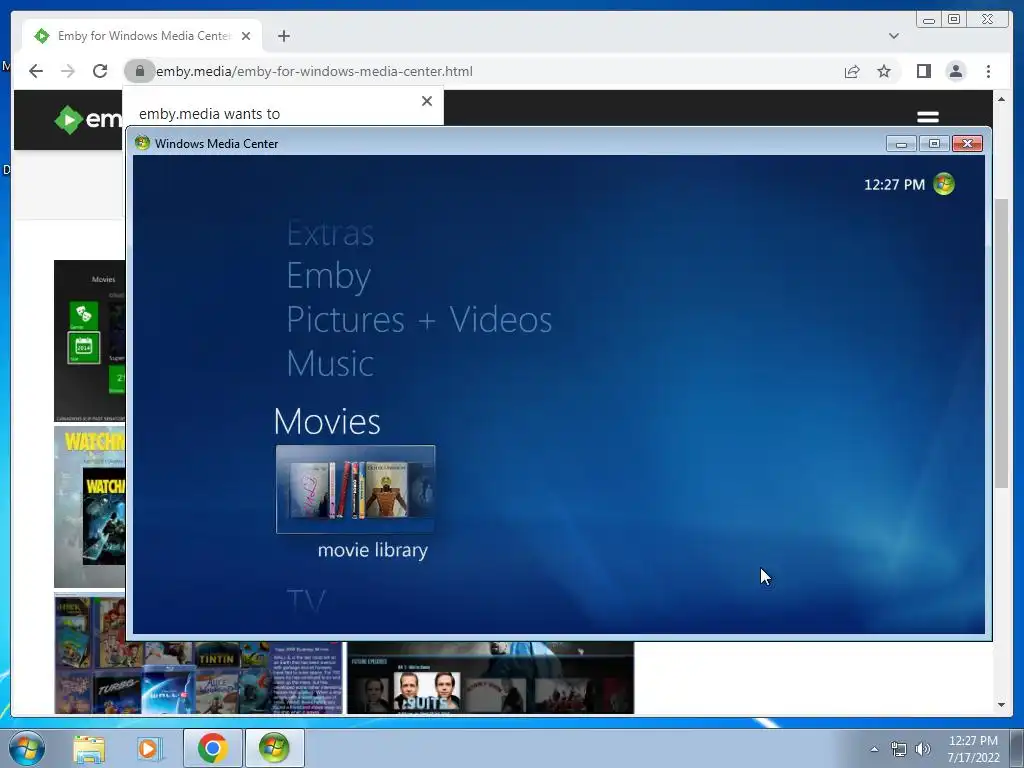Click the Emby logo on the website

click(88, 119)
